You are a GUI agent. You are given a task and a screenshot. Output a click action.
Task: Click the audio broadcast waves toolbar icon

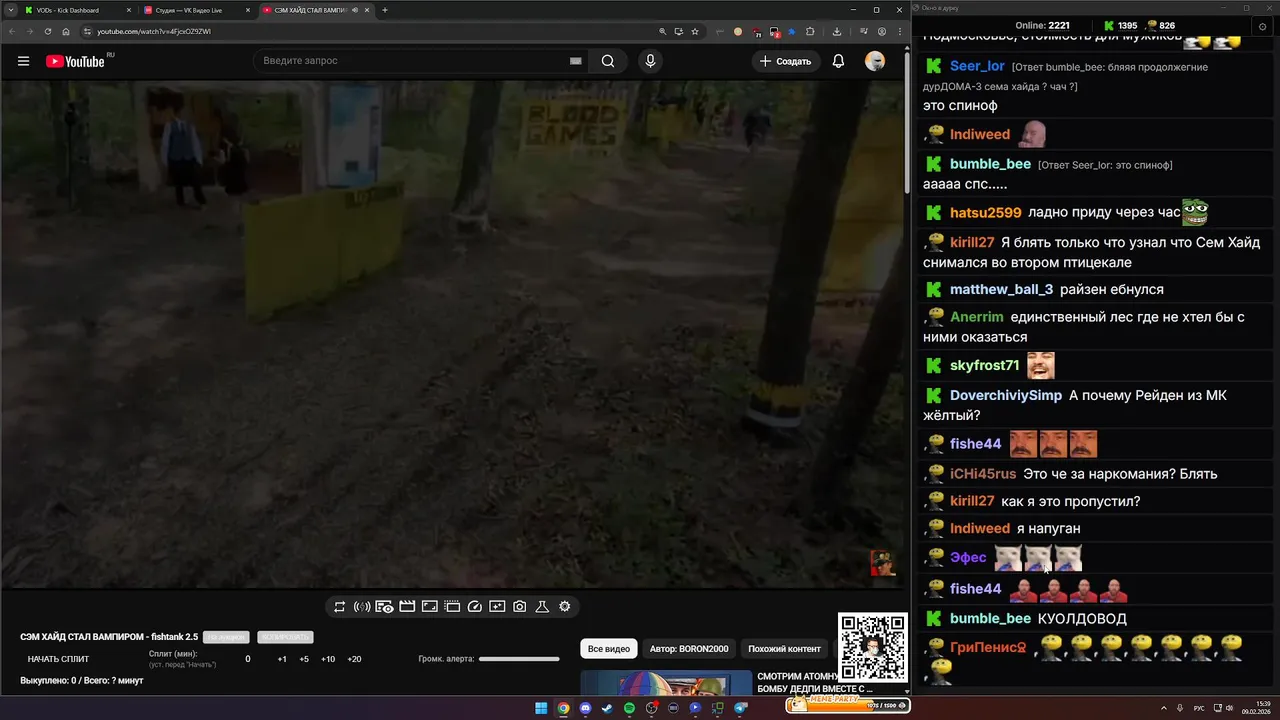click(362, 607)
